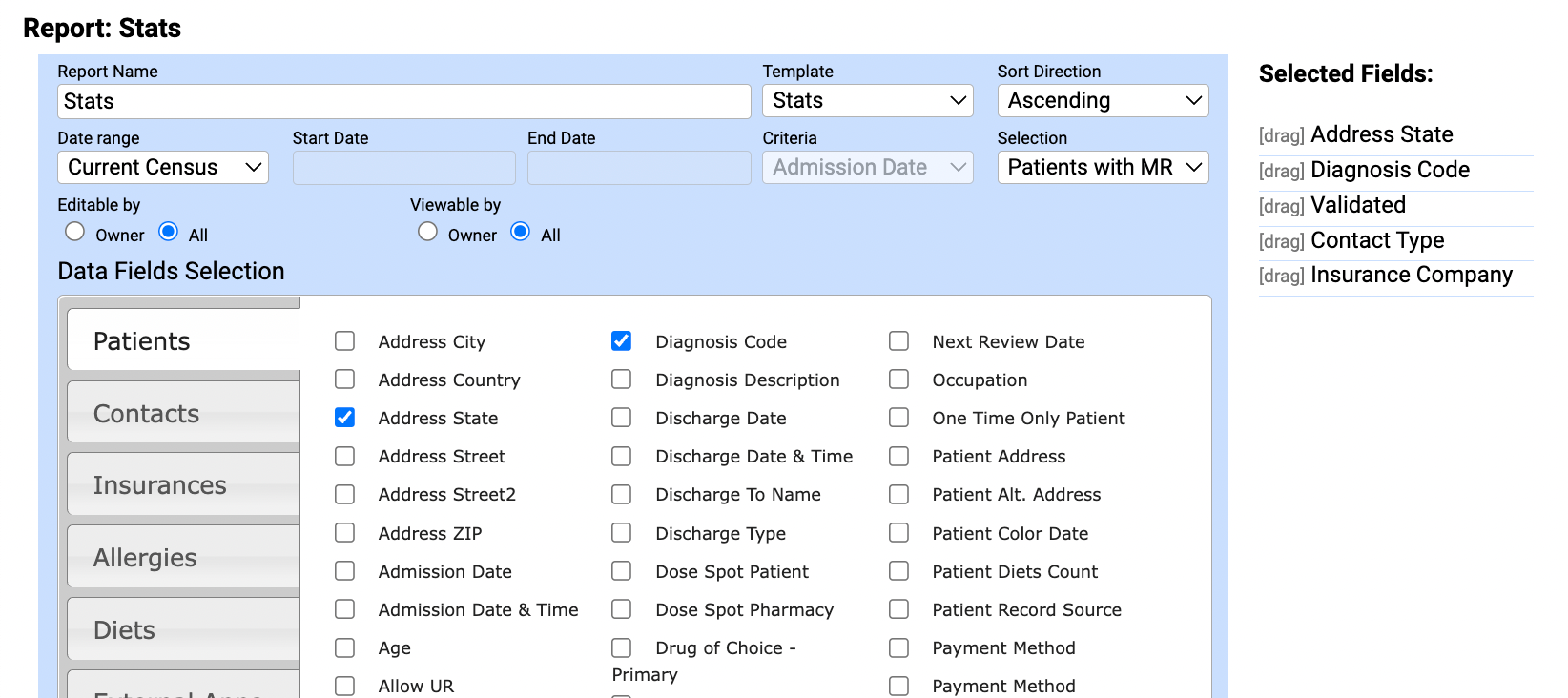Select Owner under Editable by

tap(74, 232)
